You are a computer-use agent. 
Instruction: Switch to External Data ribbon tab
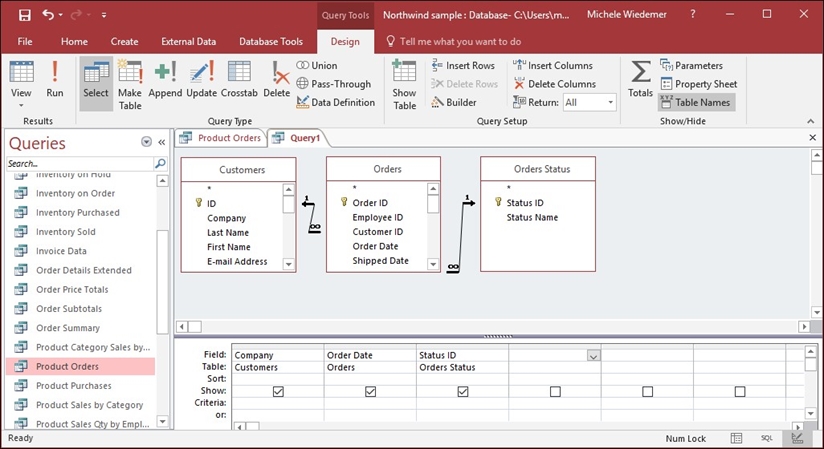pyautogui.click(x=189, y=42)
